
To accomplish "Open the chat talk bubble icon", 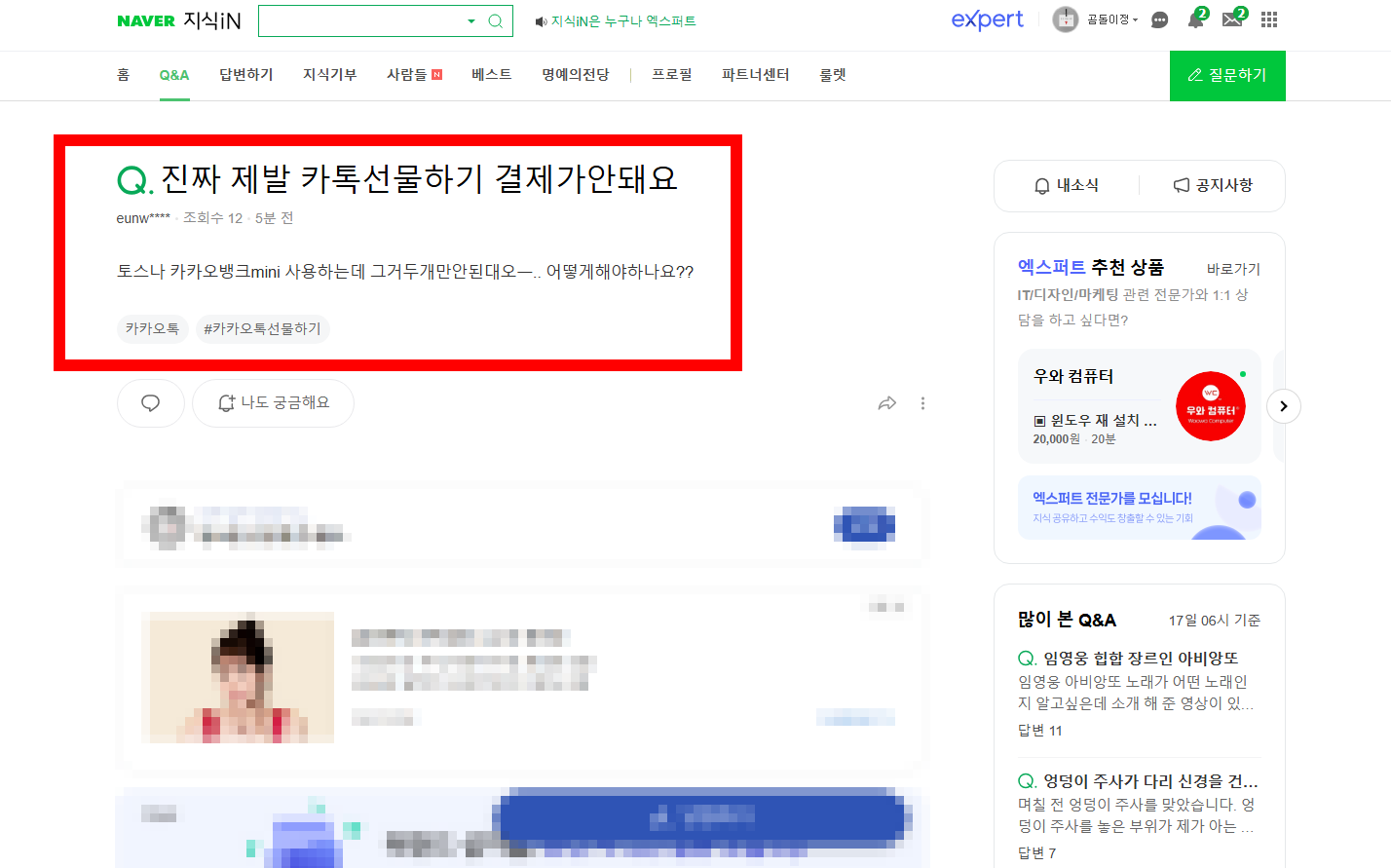I will 1159,20.
